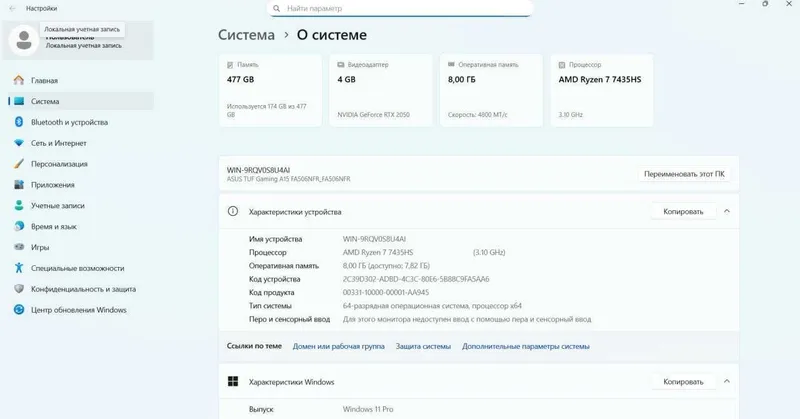Click the Память storage card icon
The height and width of the screenshot is (419, 800).
coord(230,65)
